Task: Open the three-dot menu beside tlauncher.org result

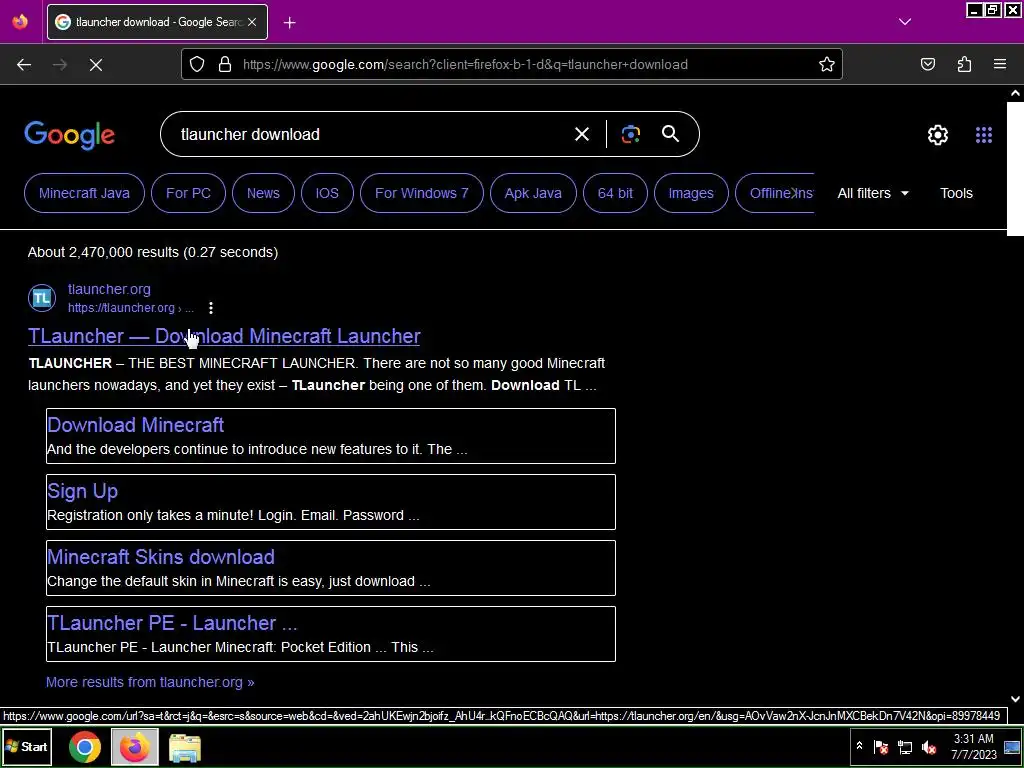Action: (x=210, y=308)
